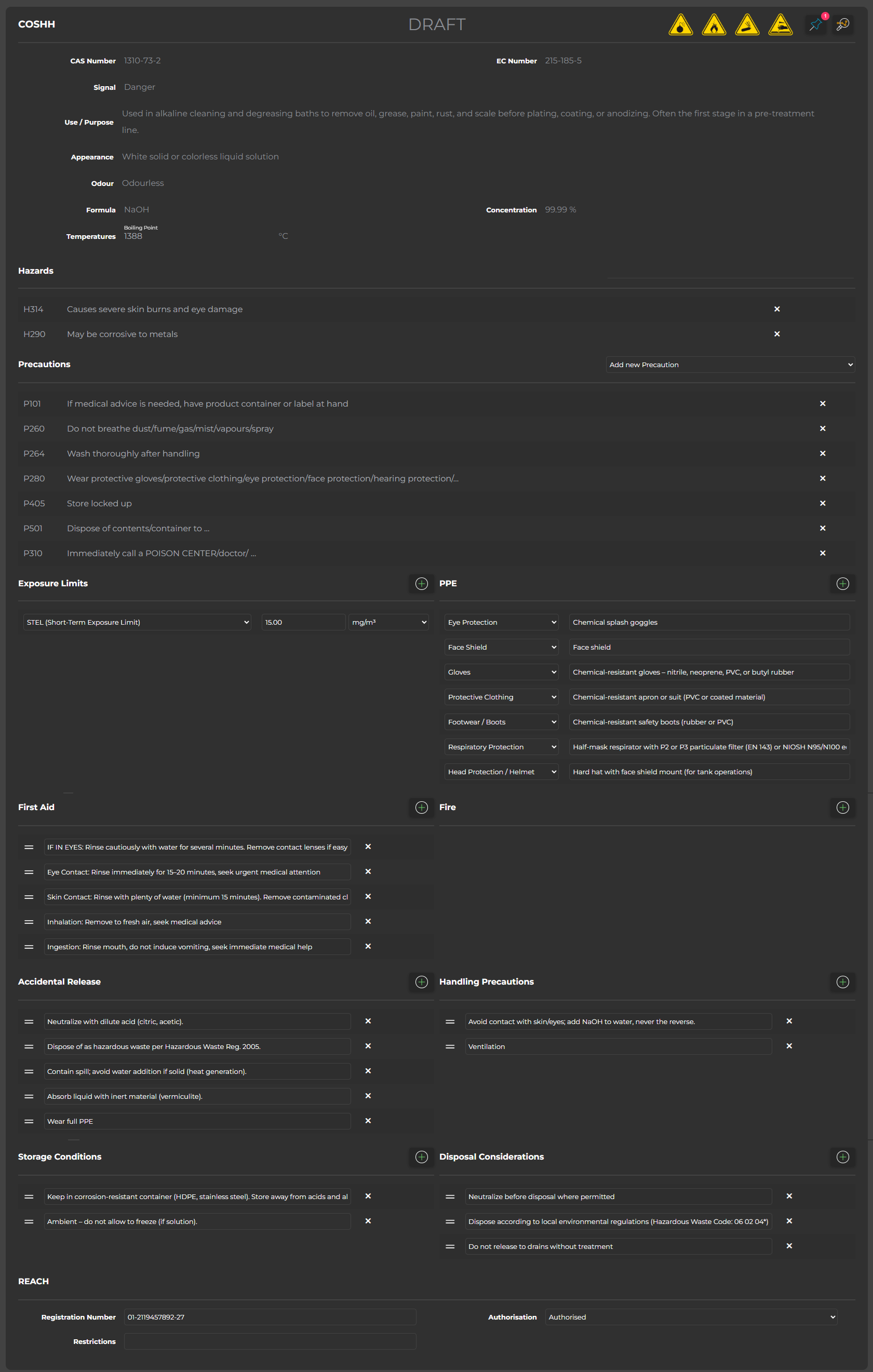
Task: Delete precaution P101
Action: click(822, 404)
